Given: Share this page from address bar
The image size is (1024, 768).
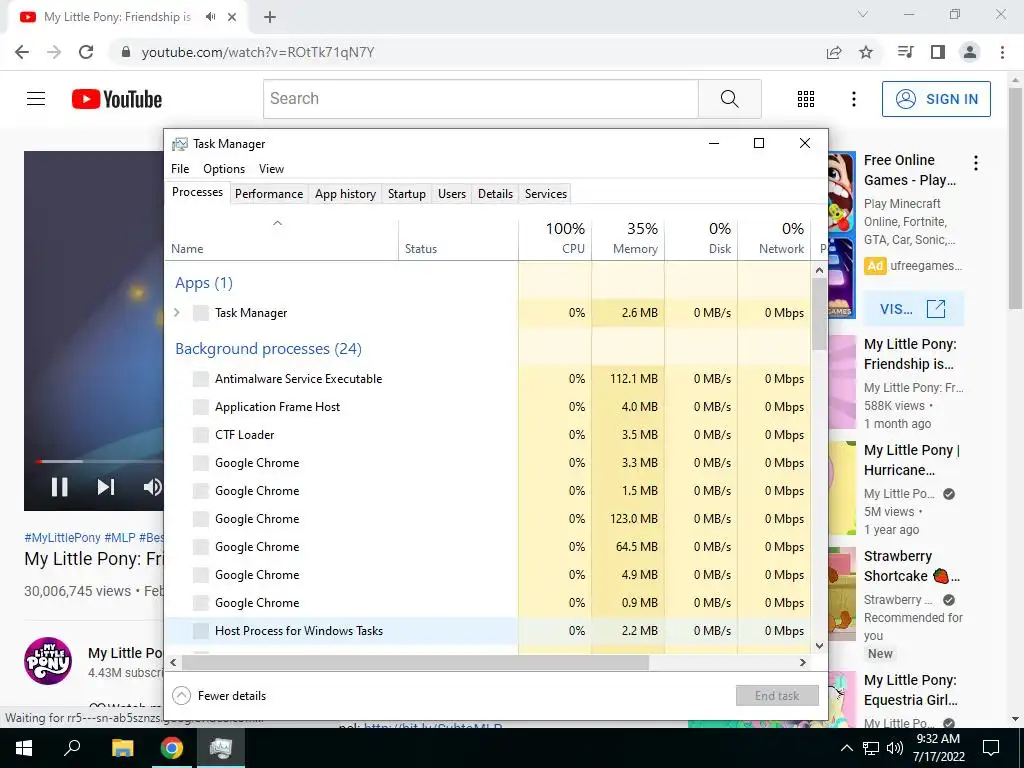Looking at the screenshot, I should 834,52.
